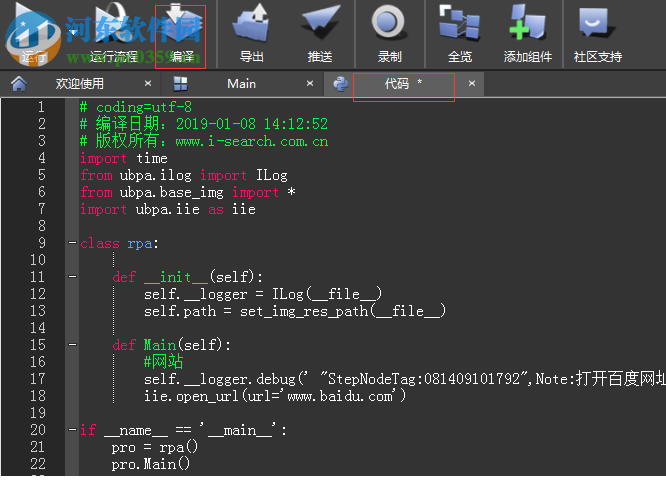This screenshot has height=480, width=666.
Task: Click the 'pro = rpa()' line
Action: 155,447
